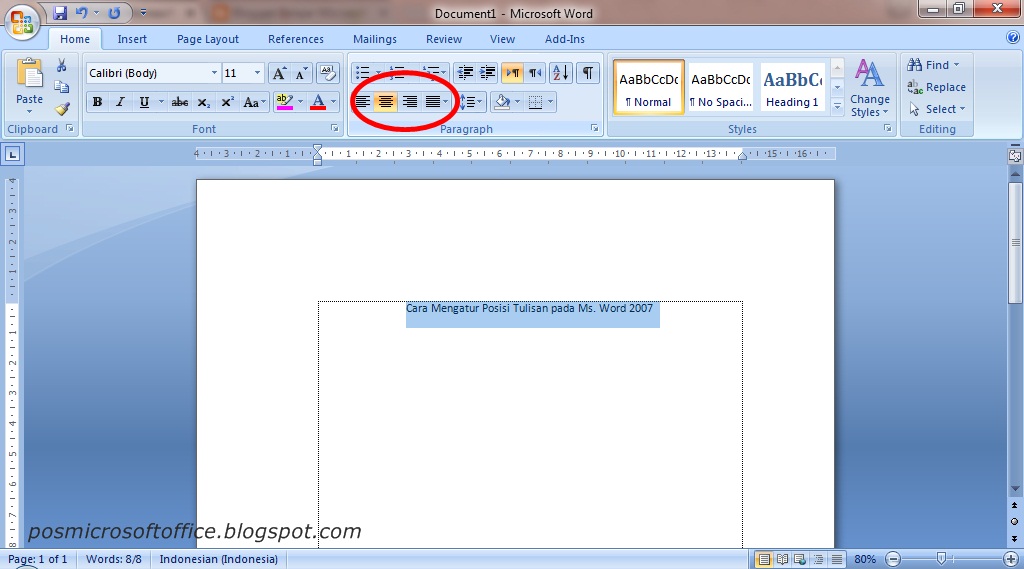Toggle bold formatting
This screenshot has height=569, width=1024.
click(97, 102)
